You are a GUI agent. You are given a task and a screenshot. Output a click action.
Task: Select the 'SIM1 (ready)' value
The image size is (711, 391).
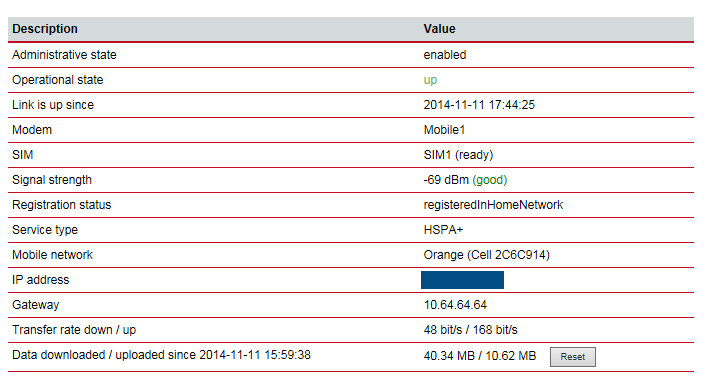(x=458, y=155)
